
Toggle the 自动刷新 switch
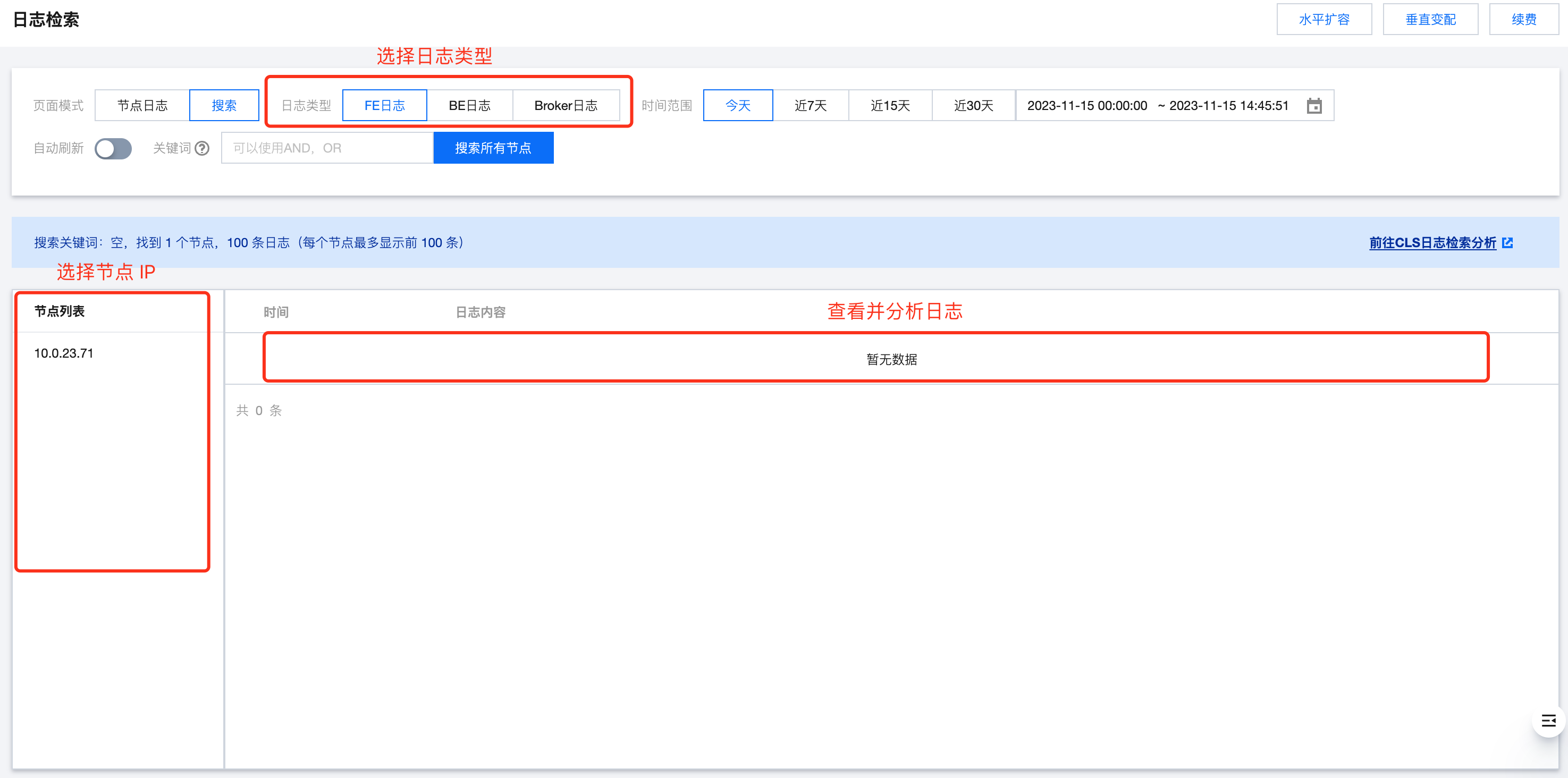tap(113, 149)
